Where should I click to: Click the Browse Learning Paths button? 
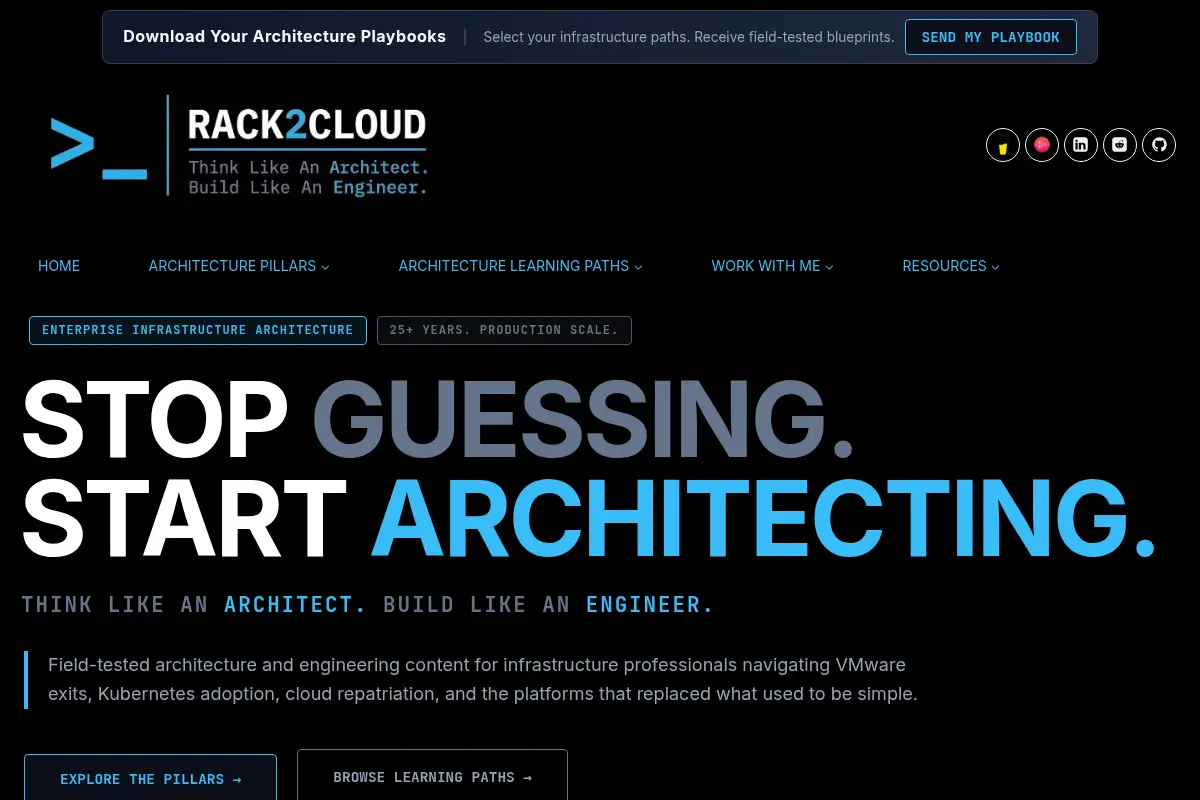coord(432,777)
